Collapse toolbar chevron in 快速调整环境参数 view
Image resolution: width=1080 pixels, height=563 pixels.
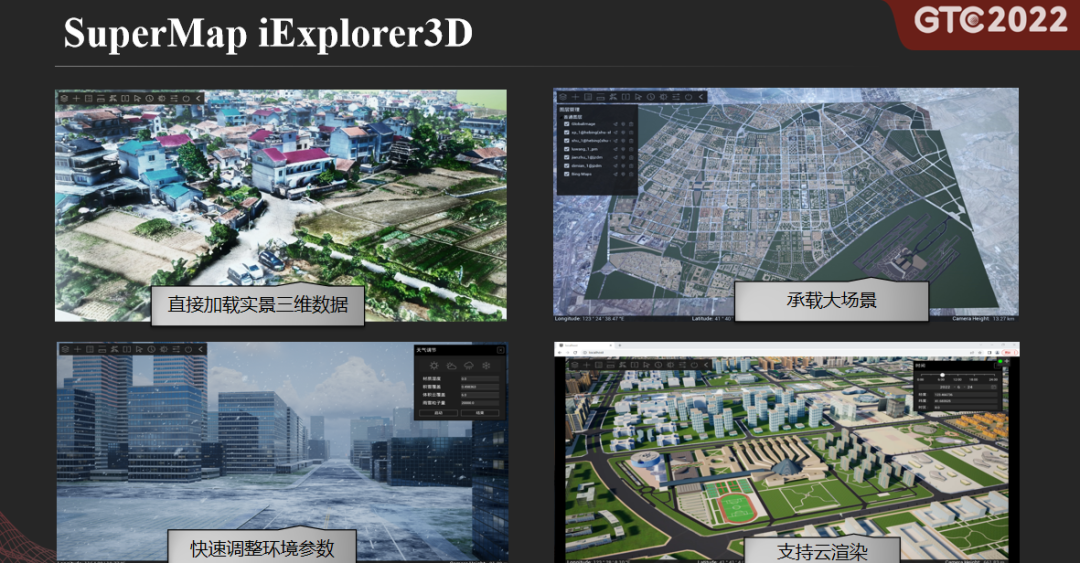click(x=200, y=349)
